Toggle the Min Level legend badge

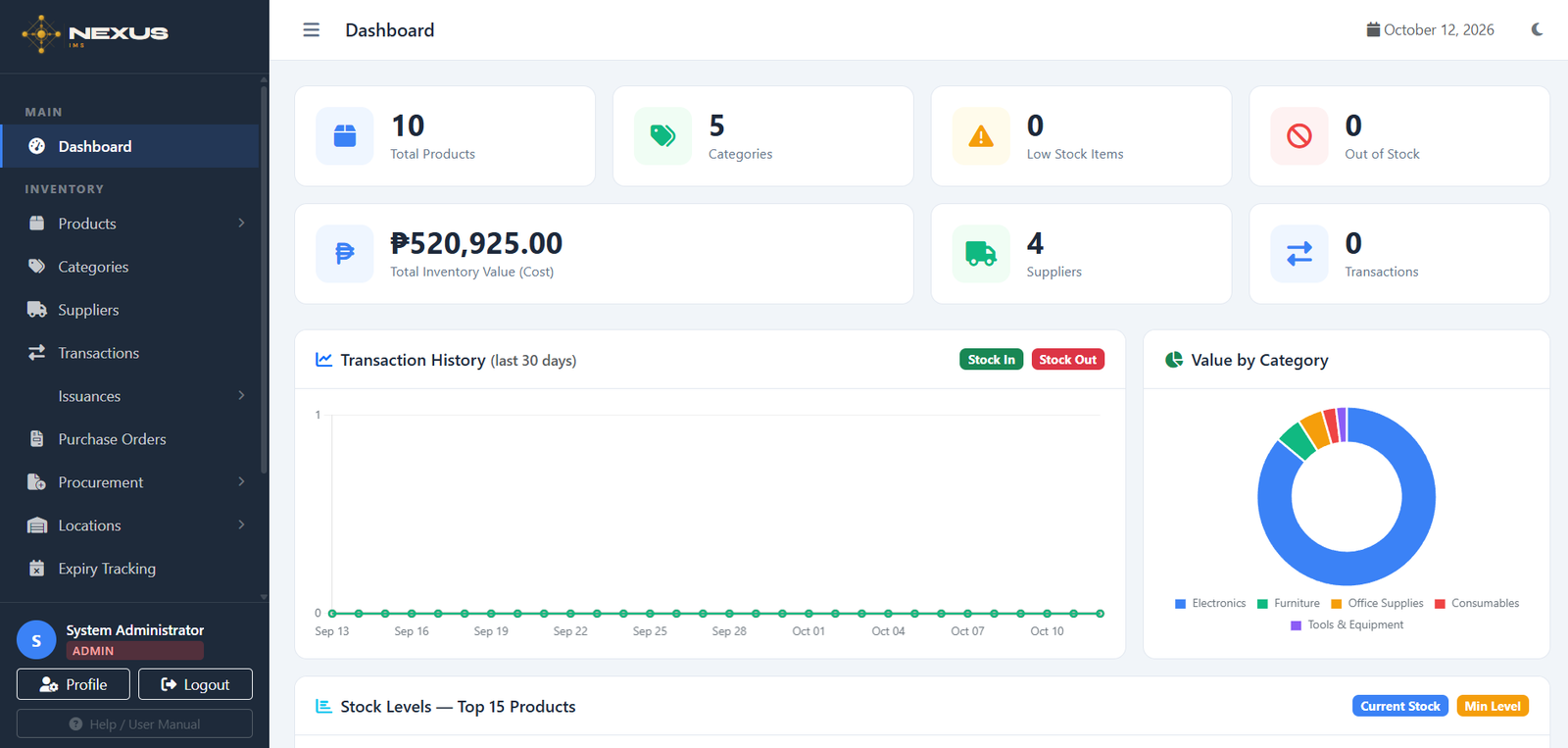pos(1493,706)
